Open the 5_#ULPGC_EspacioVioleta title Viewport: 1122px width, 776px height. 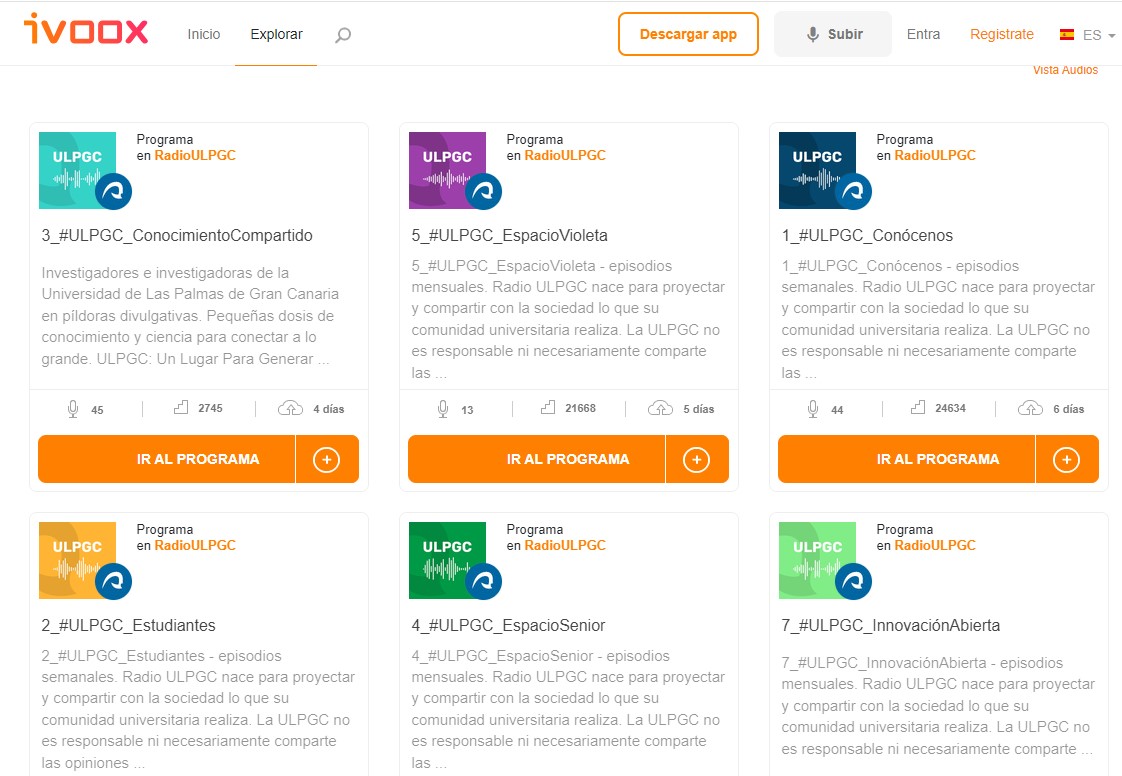(x=509, y=236)
